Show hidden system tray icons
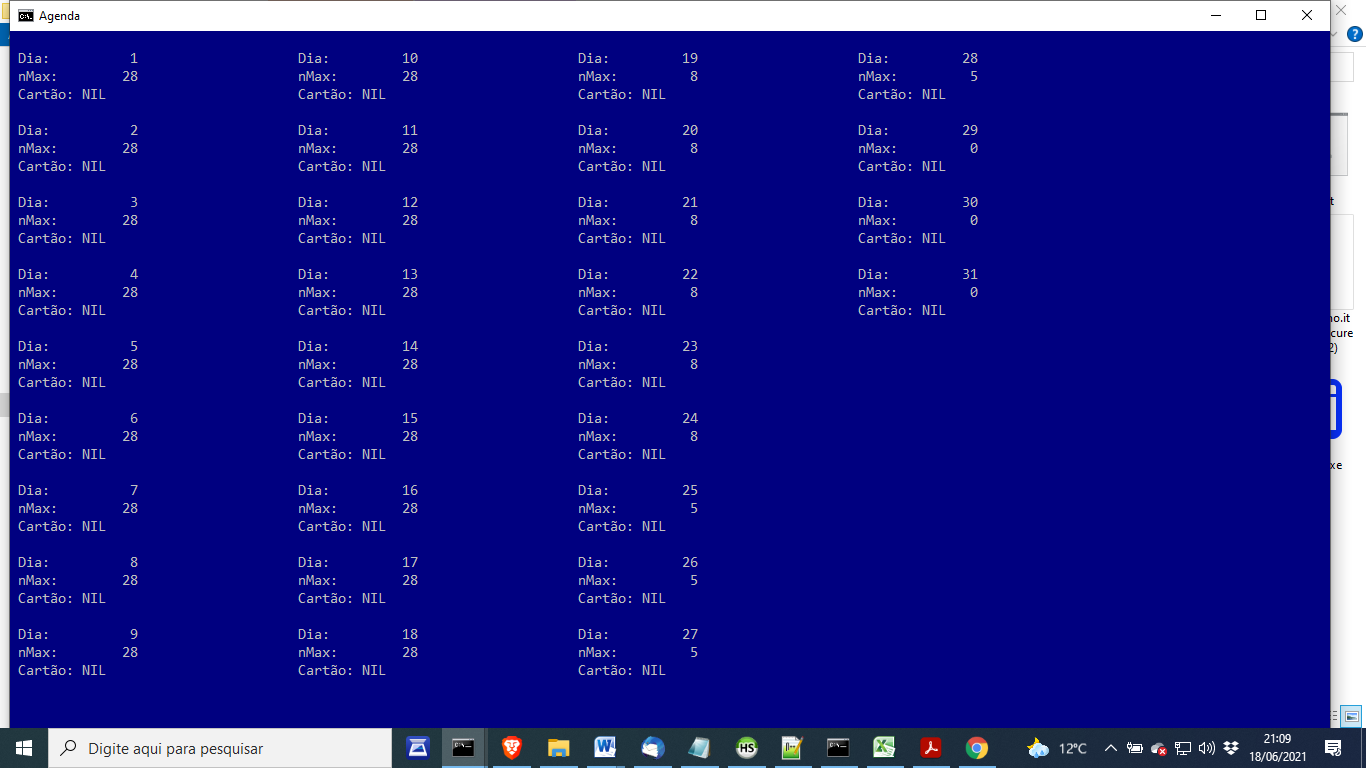Image resolution: width=1366 pixels, height=768 pixels. pyautogui.click(x=1110, y=748)
